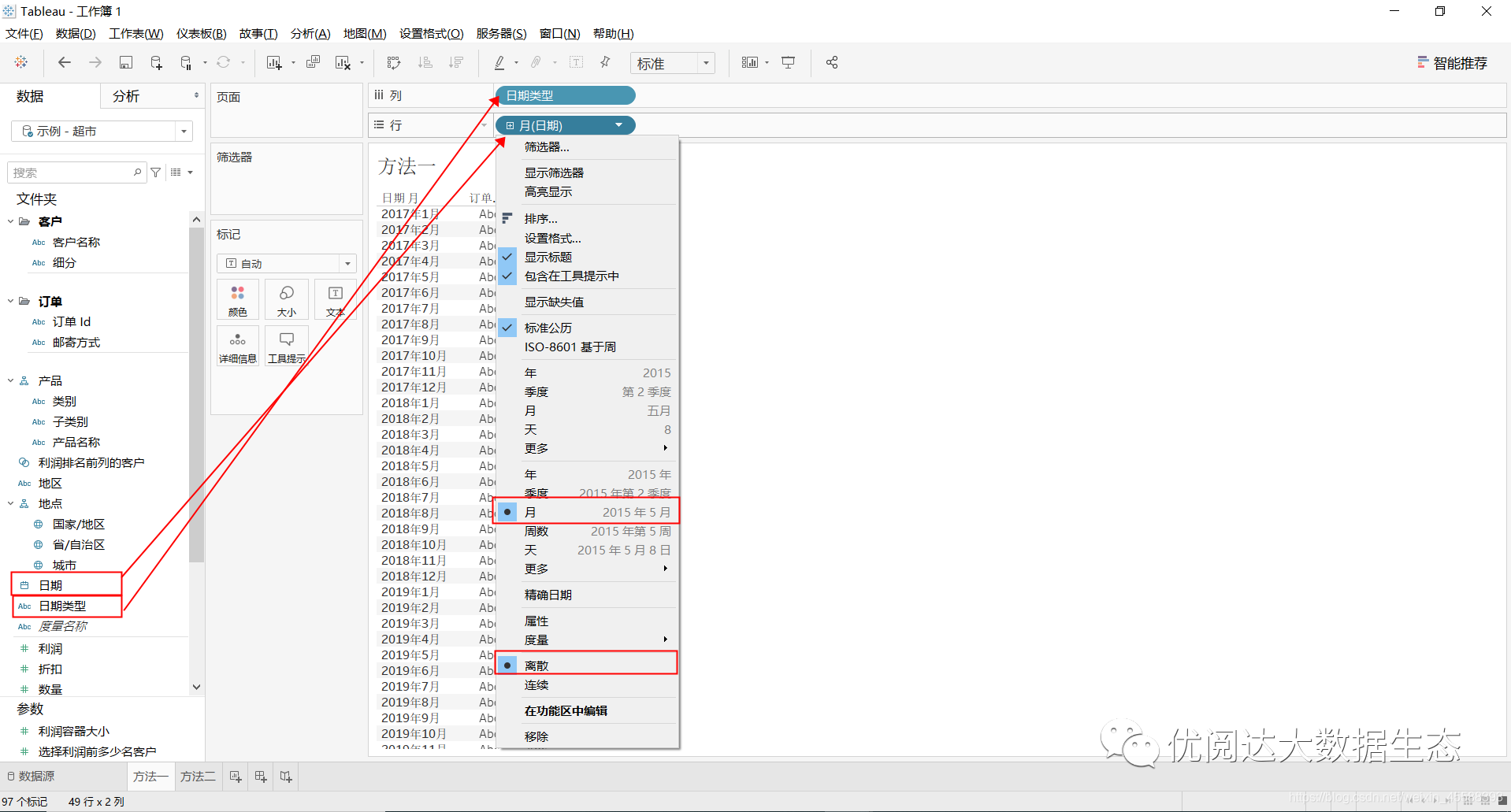1511x812 pixels.
Task: Click the share workbook icon
Action: 832,62
